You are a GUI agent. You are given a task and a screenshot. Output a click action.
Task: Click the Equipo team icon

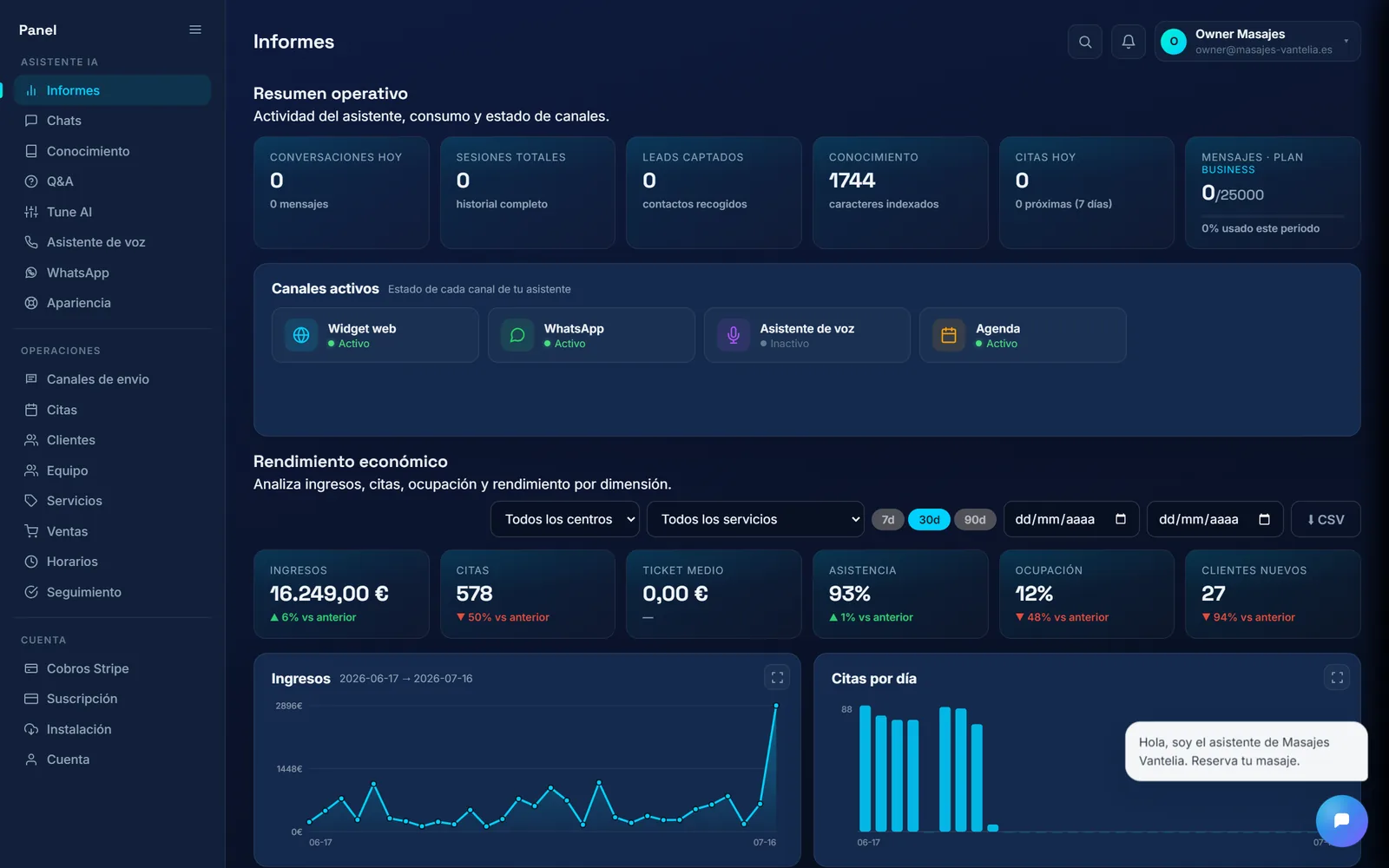coord(31,470)
